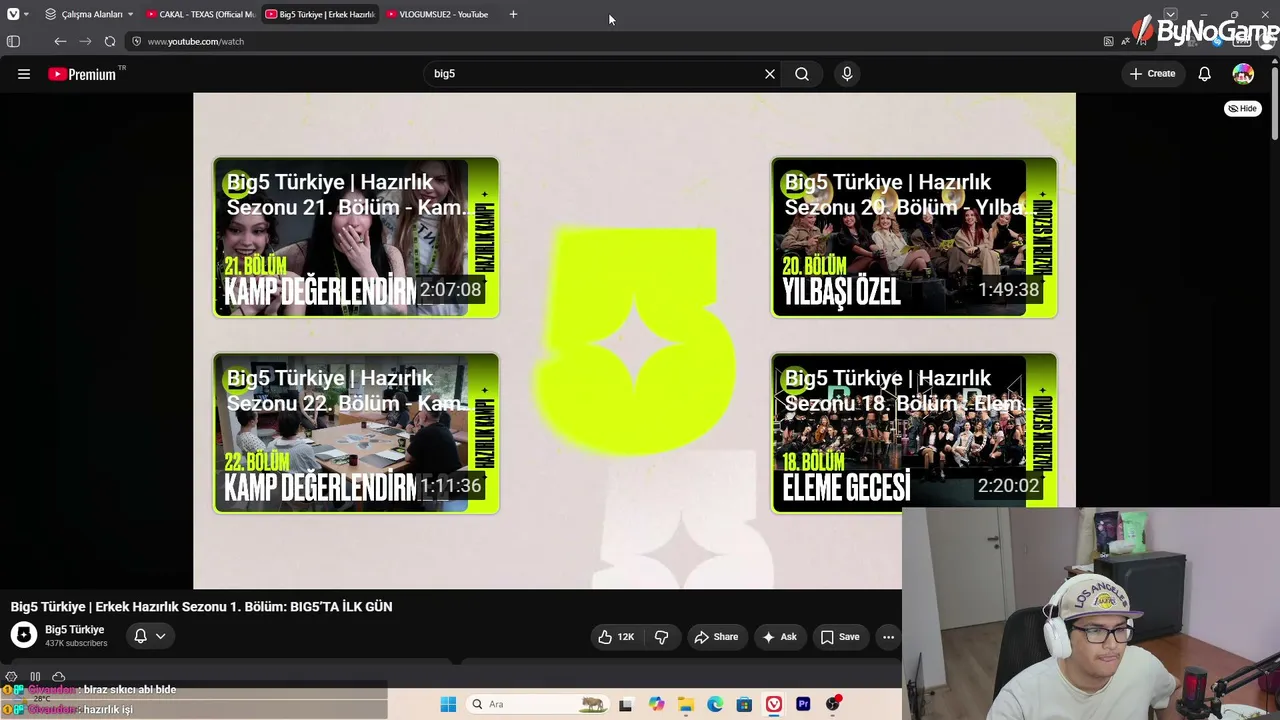Dislike this video
Viewport: 1280px width, 720px height.
point(661,637)
